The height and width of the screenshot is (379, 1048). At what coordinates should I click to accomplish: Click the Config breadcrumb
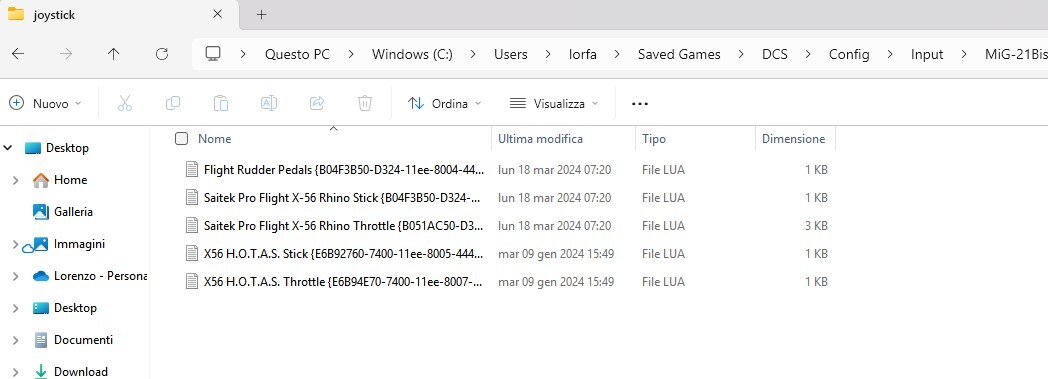(849, 55)
